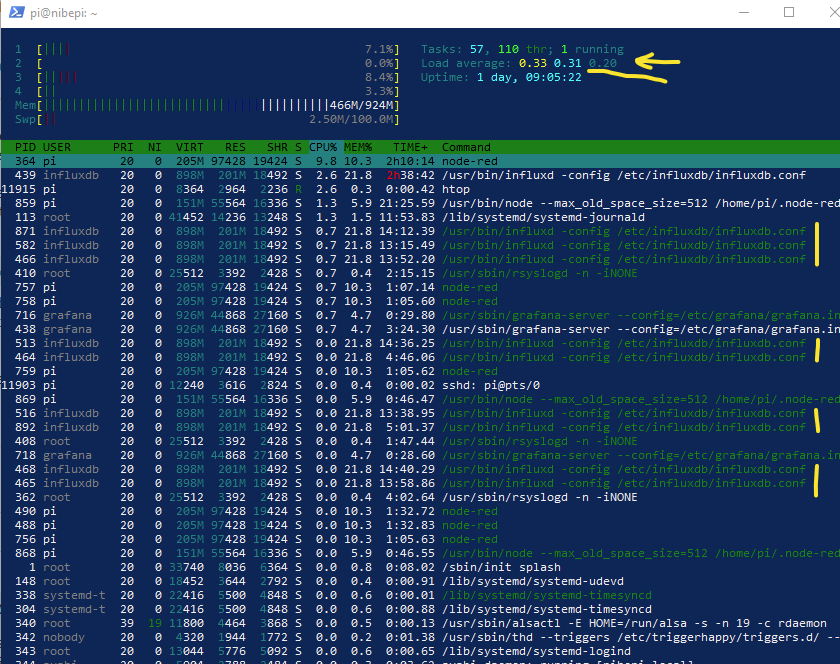Maximize the terminal window
Image resolution: width=840 pixels, height=664 pixels.
788,13
